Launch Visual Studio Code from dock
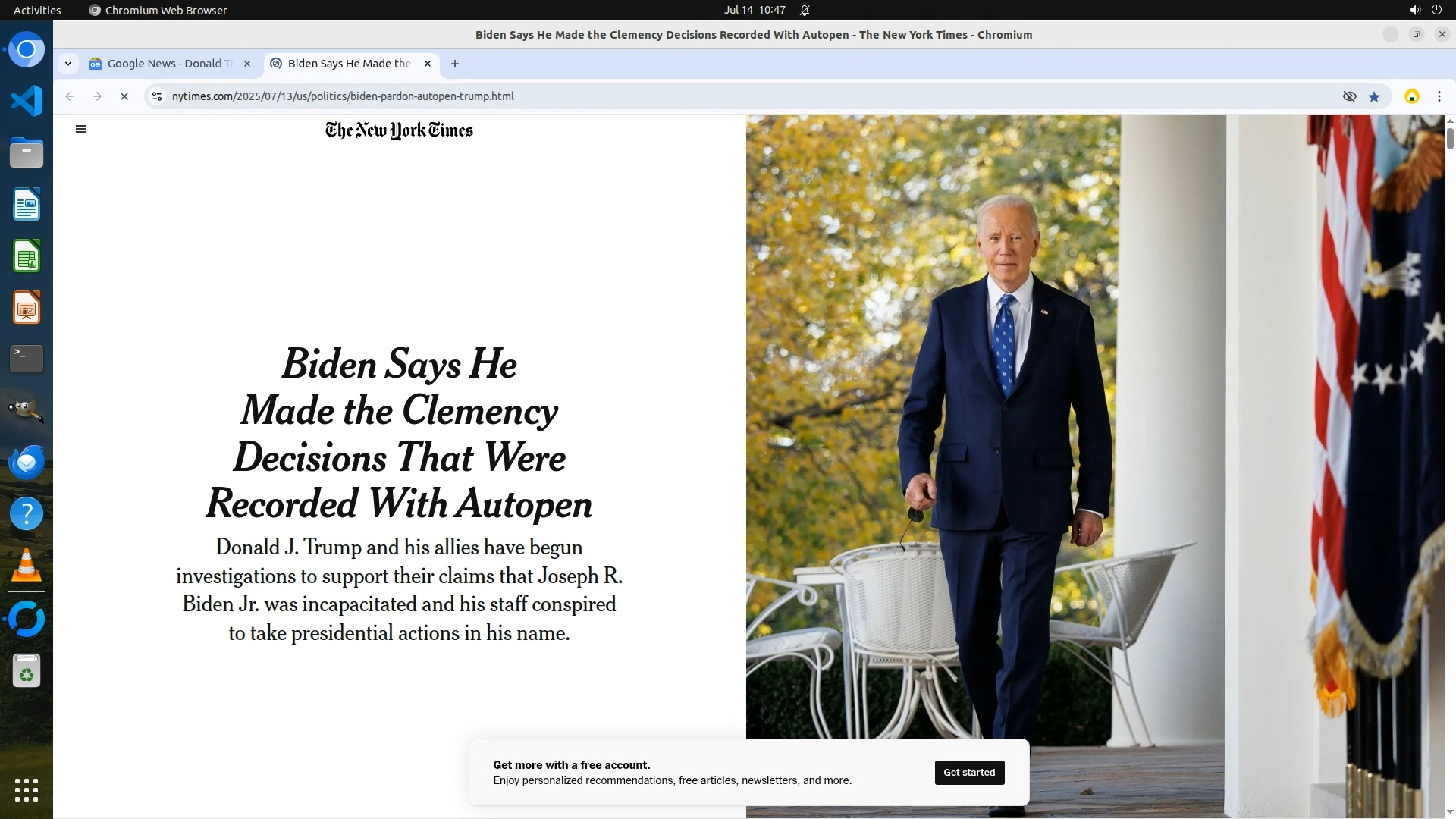 coord(27,101)
